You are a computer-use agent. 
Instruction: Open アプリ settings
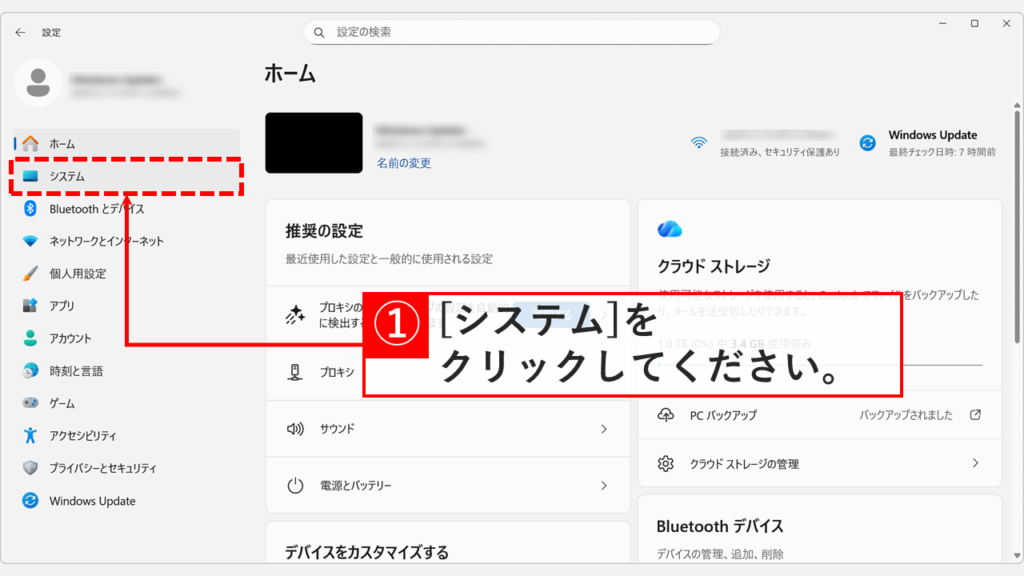click(69, 304)
